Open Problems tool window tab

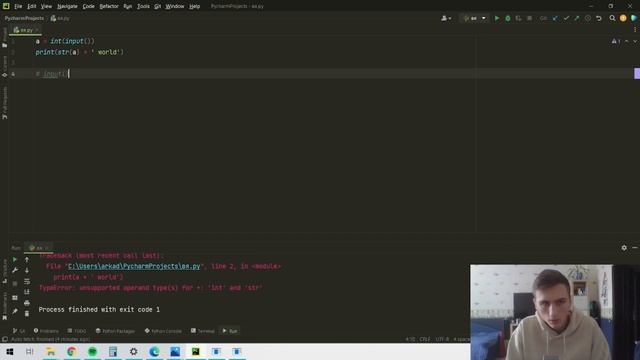pos(46,331)
